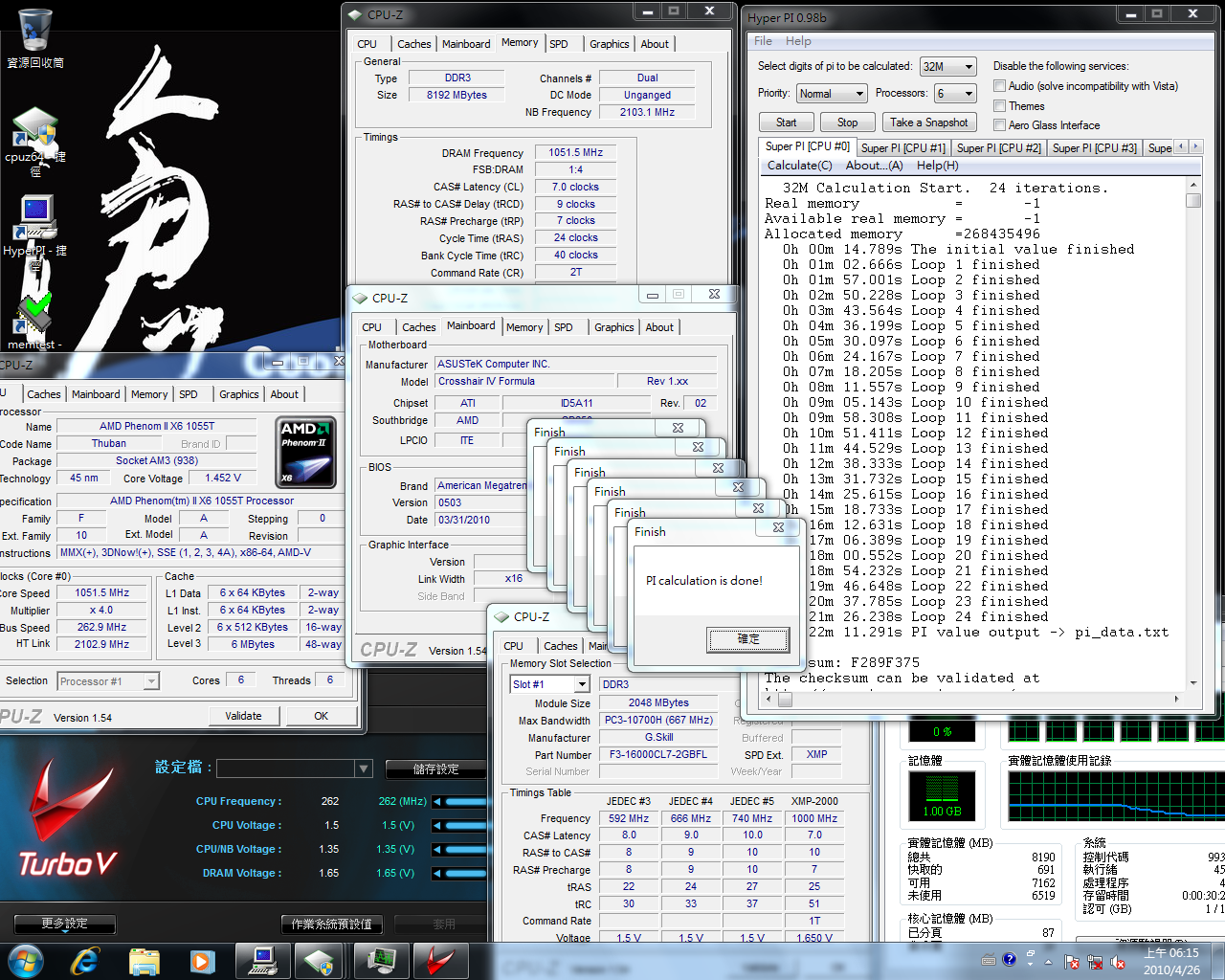The height and width of the screenshot is (980, 1225).
Task: Open the Processors count dropdown
Action: click(955, 93)
